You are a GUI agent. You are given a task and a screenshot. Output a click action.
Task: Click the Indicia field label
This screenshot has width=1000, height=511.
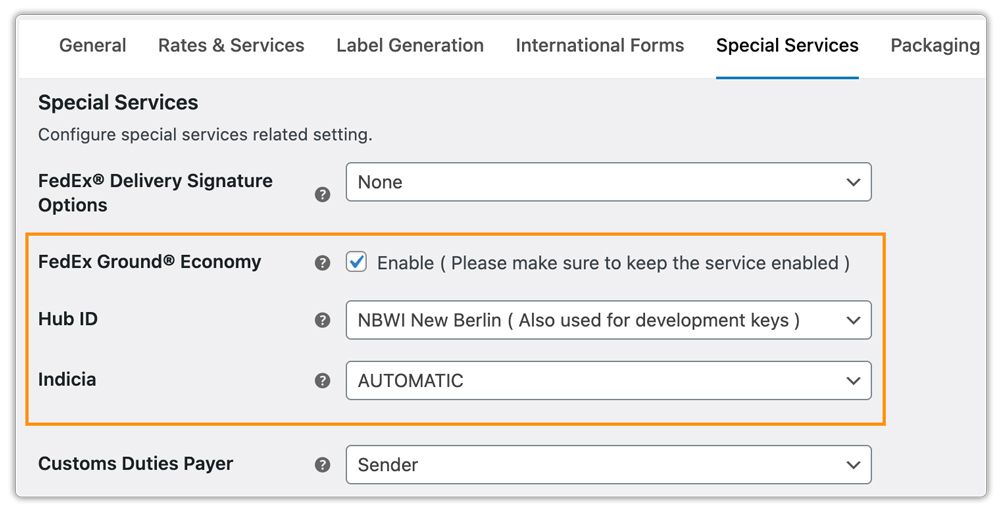click(67, 380)
